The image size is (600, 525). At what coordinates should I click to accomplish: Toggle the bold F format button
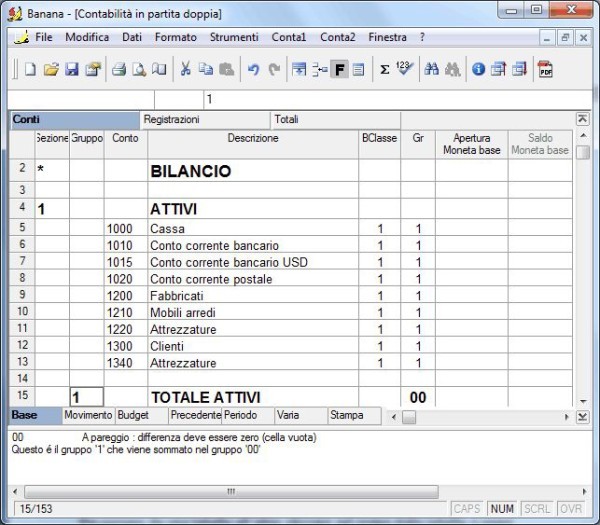339,70
